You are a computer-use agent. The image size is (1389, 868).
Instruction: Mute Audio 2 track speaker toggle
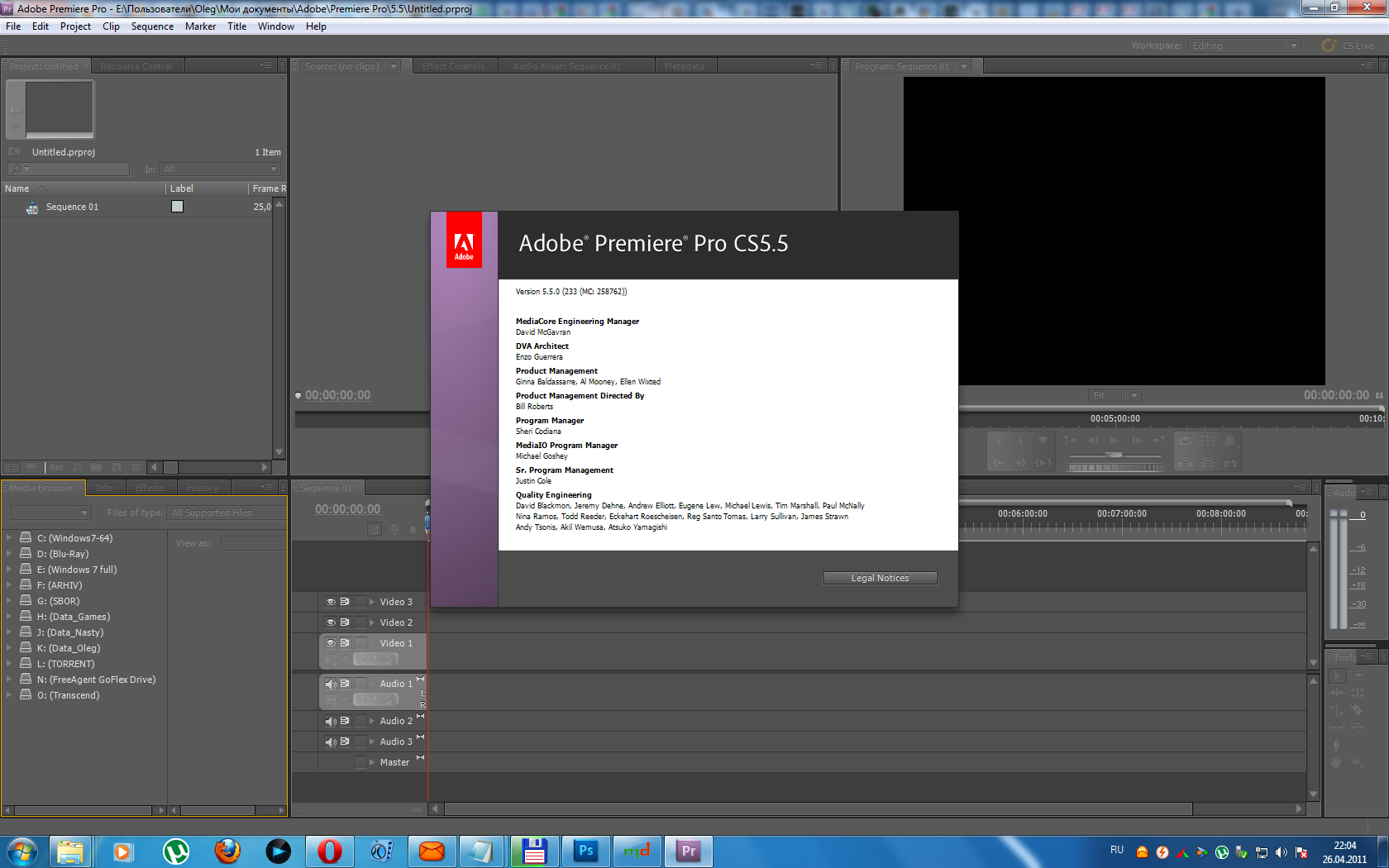pos(331,721)
